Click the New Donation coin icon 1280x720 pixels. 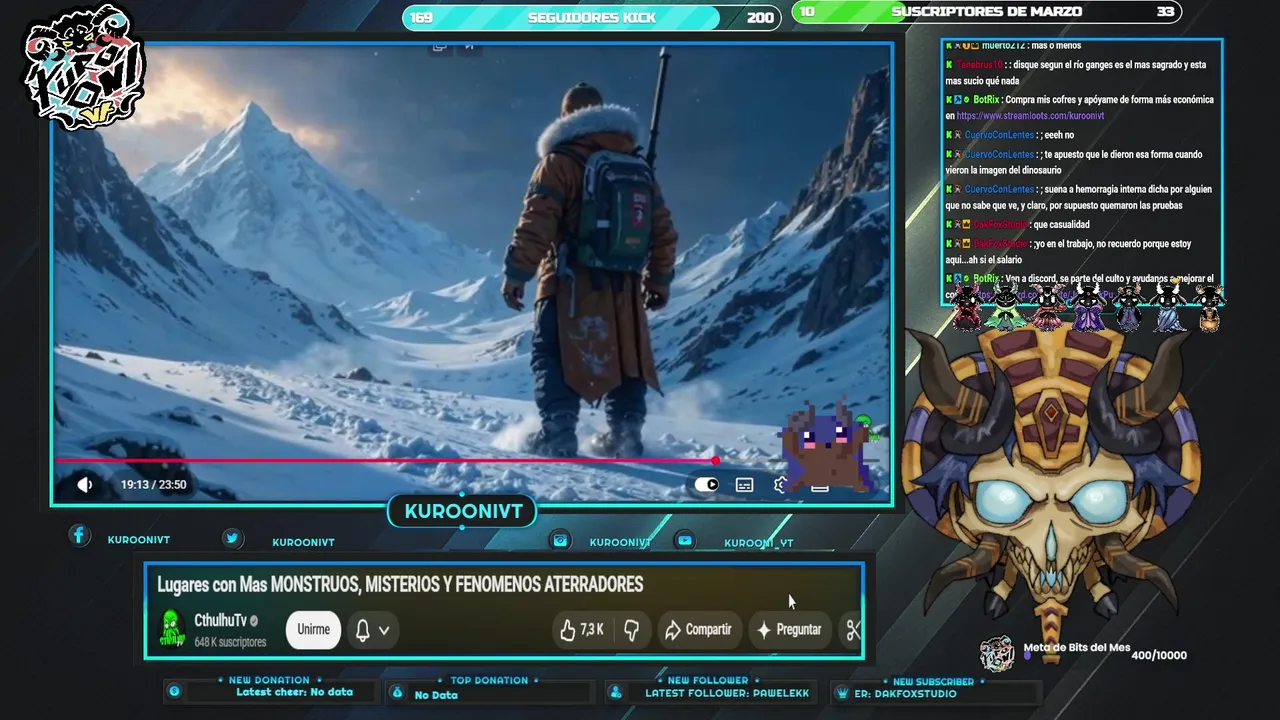click(174, 691)
